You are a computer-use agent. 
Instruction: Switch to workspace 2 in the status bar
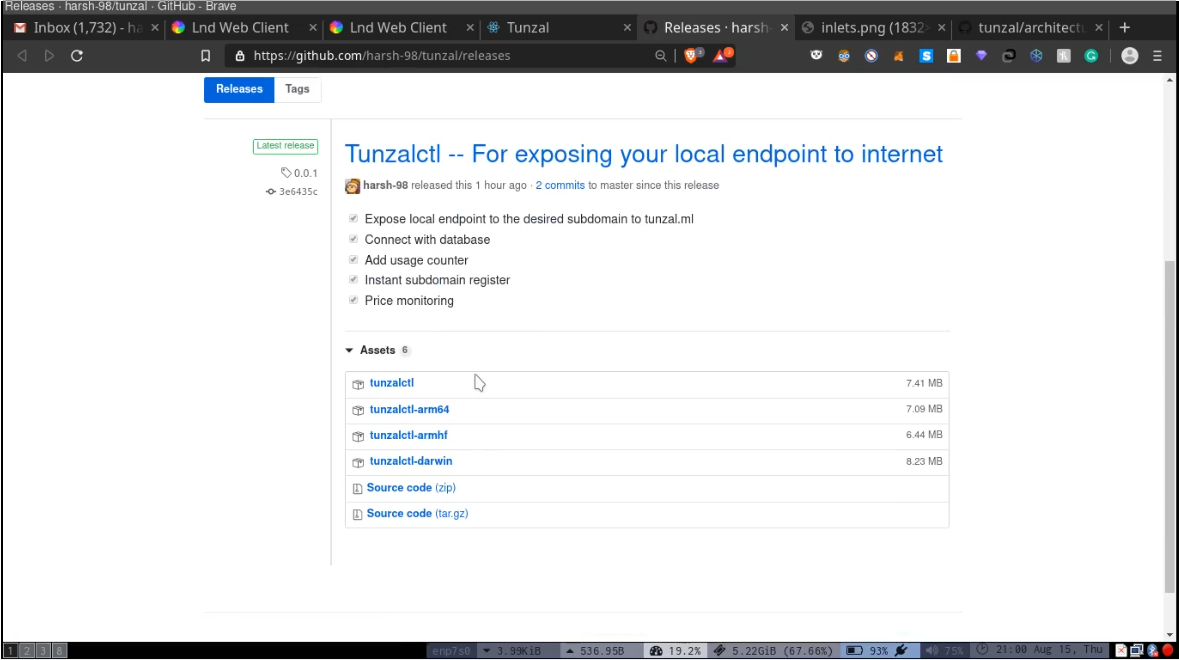tap(26, 651)
